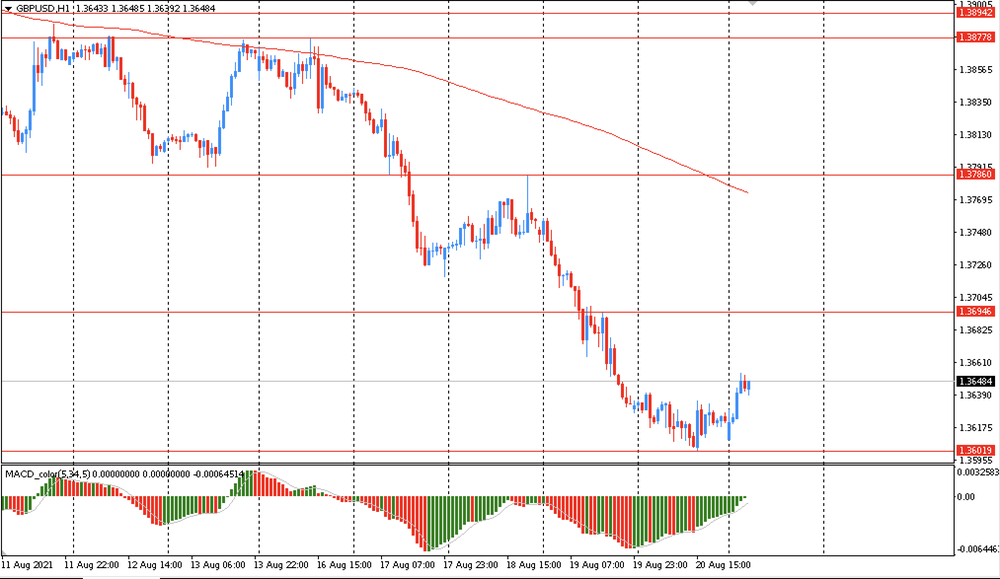Screen dimensions: 1000x579
Task: Click the 13 Aug 06:00 time label
Action: click(x=218, y=565)
